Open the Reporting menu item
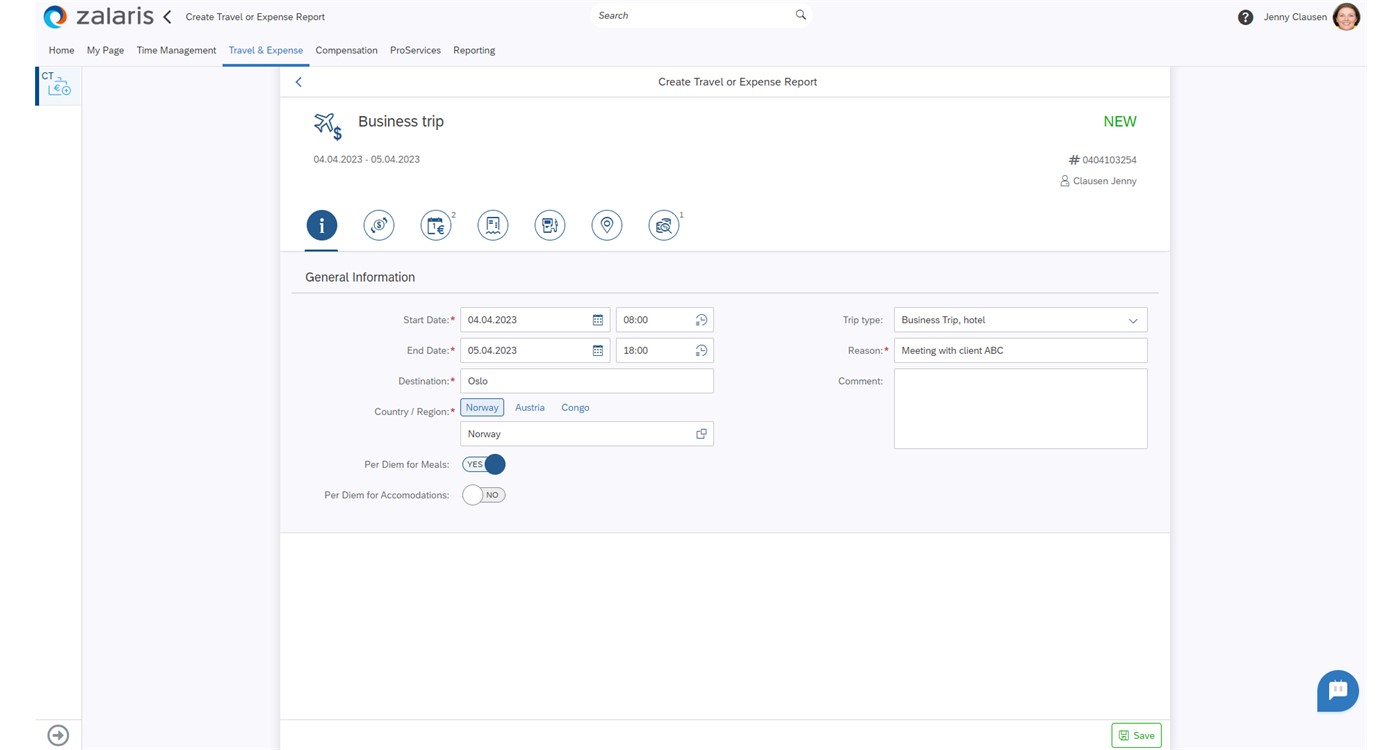The width and height of the screenshot is (1400, 750). 474,50
